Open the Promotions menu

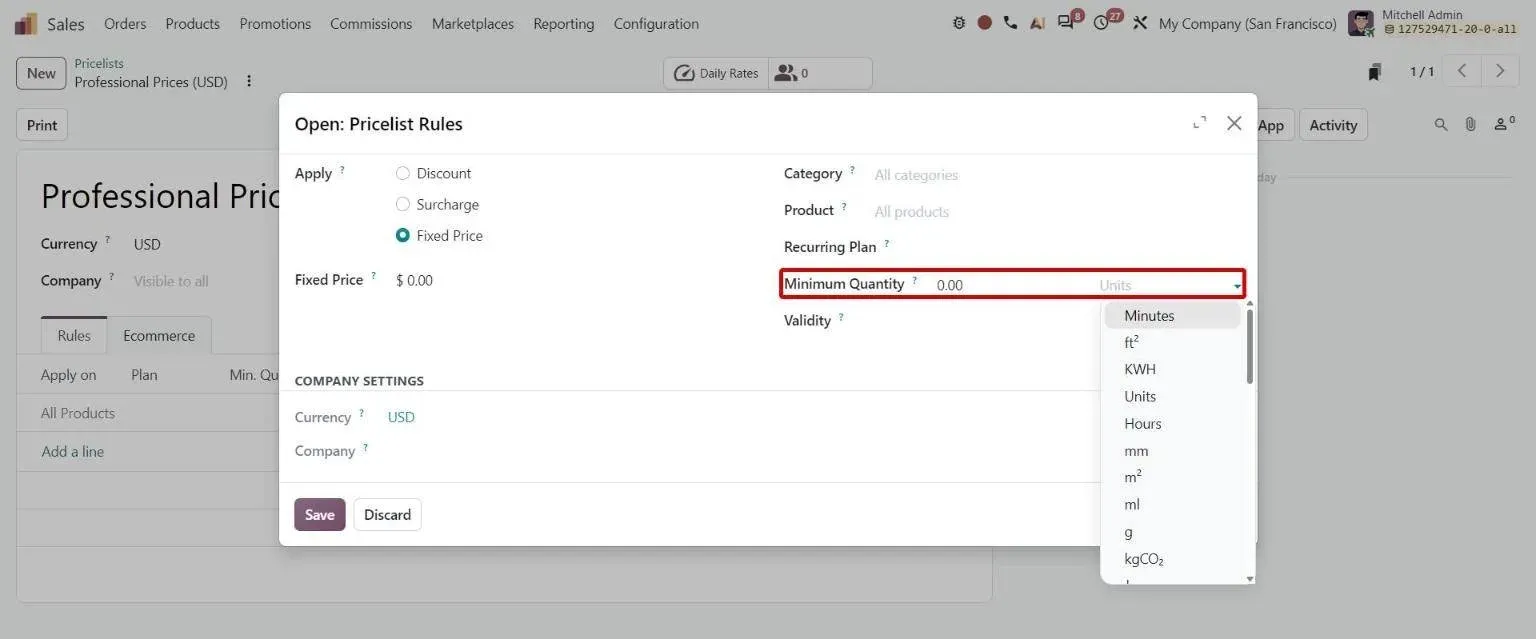coord(275,23)
